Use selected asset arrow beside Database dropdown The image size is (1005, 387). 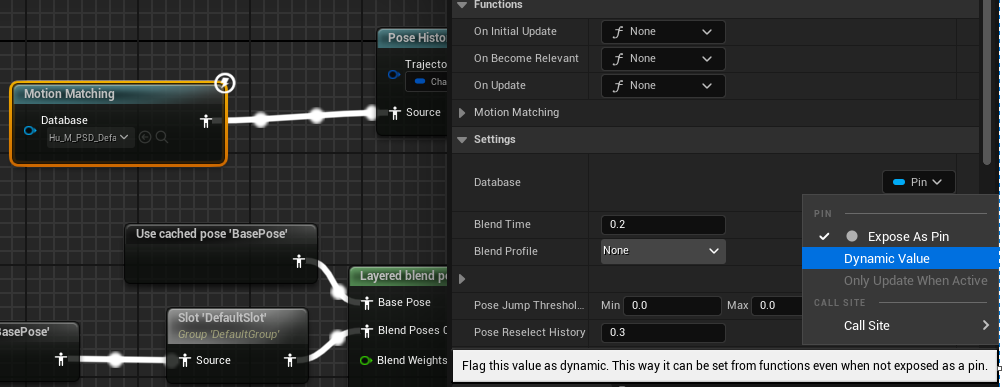pyautogui.click(x=145, y=137)
